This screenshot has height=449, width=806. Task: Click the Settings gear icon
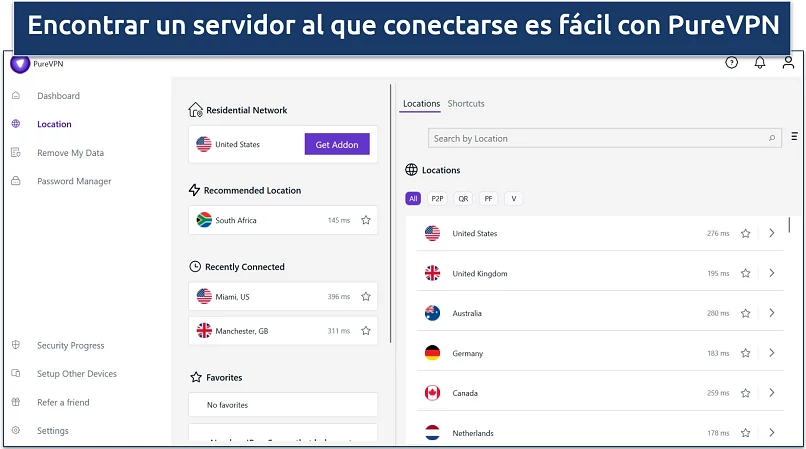coord(16,430)
